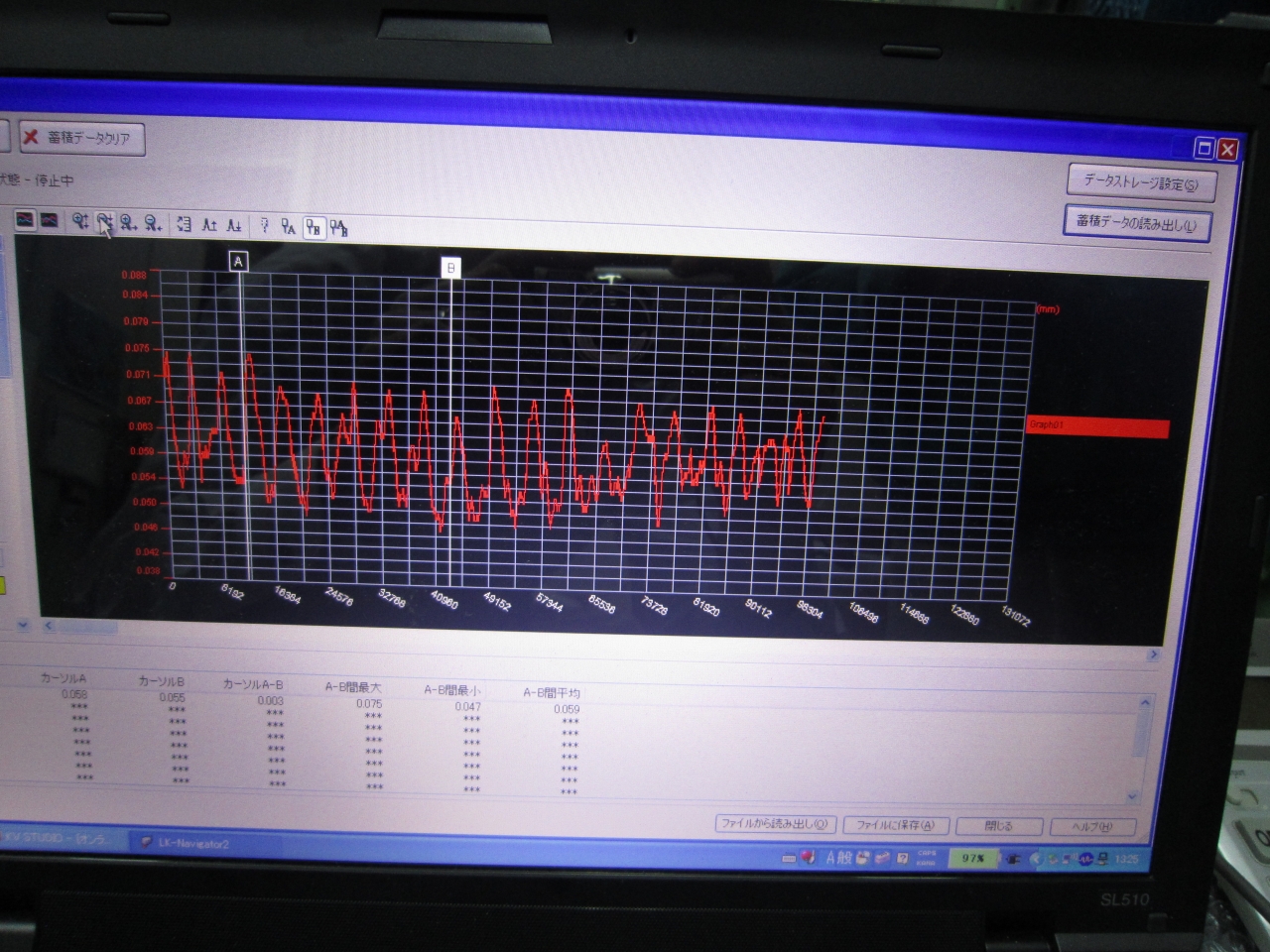
Task: Click cursor B marker on graph
Action: [x=450, y=268]
